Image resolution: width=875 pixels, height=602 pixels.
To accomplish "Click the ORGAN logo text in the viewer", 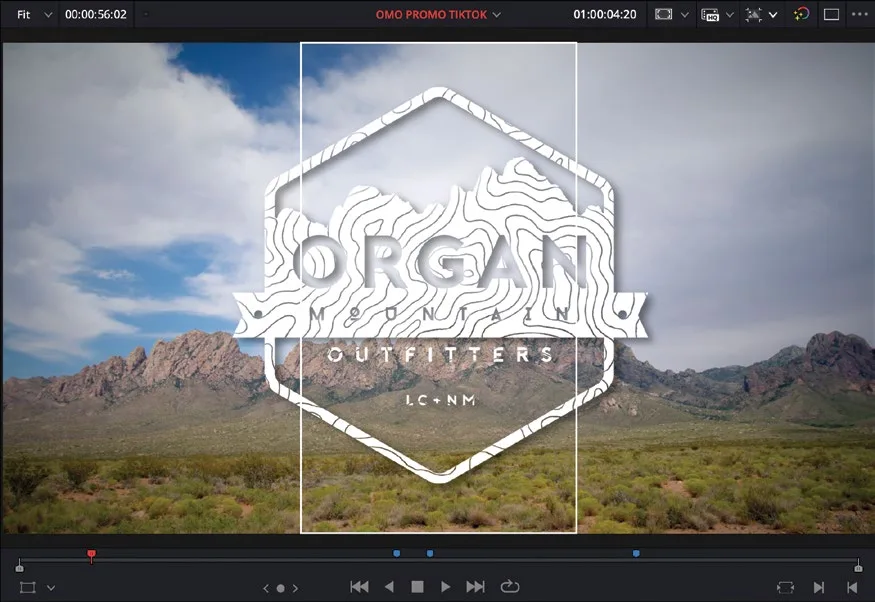I will click(x=442, y=263).
